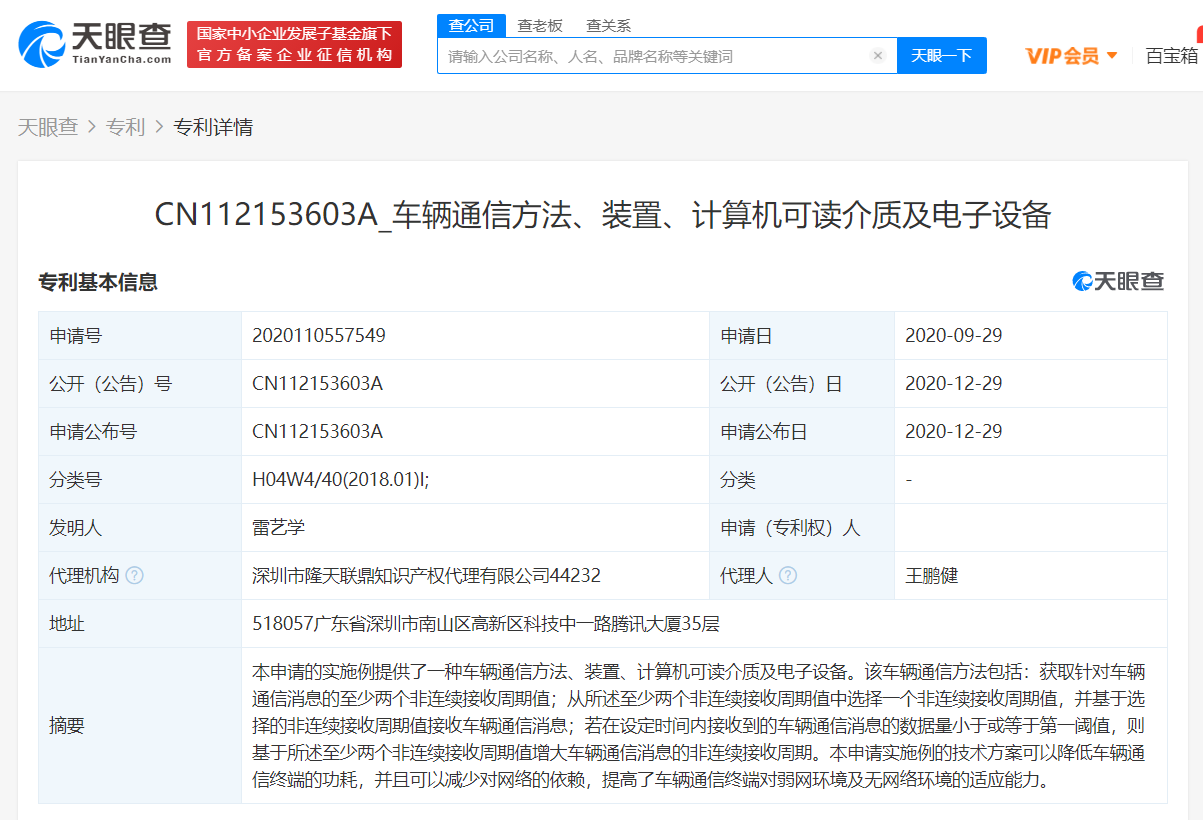Click the 代理机构 label text
The height and width of the screenshot is (820, 1203).
point(84,576)
